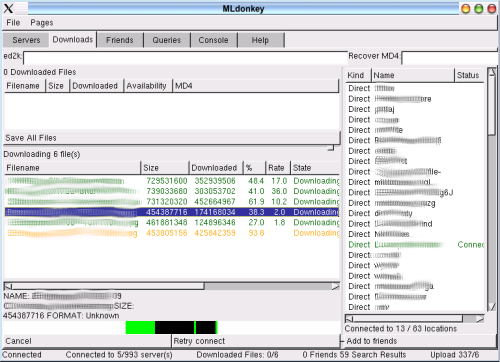Click the 36.0 rate value

point(279,191)
